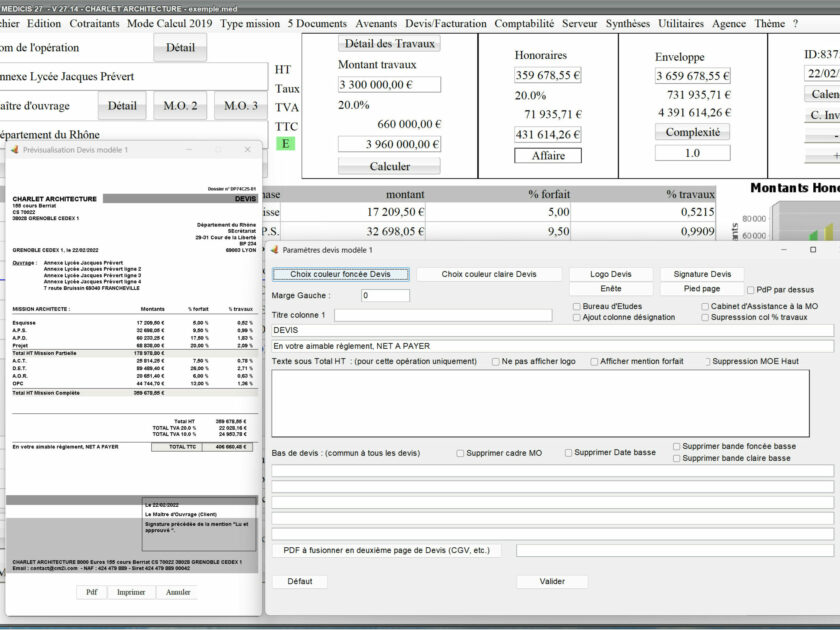Toggle Supprimer cadre MO option
The width and height of the screenshot is (840, 630).
(x=461, y=453)
